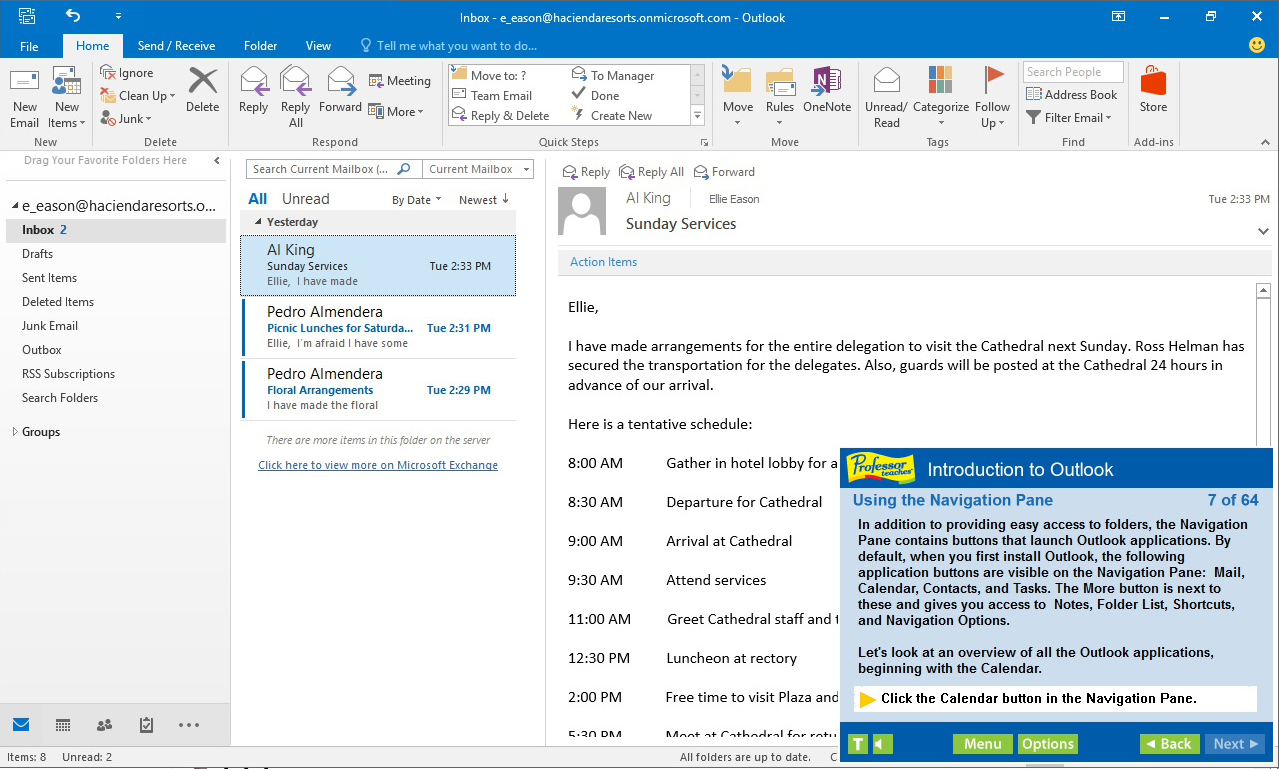Open the Current Mailbox search scope dropdown
Image resolution: width=1279 pixels, height=769 pixels.
[x=478, y=168]
